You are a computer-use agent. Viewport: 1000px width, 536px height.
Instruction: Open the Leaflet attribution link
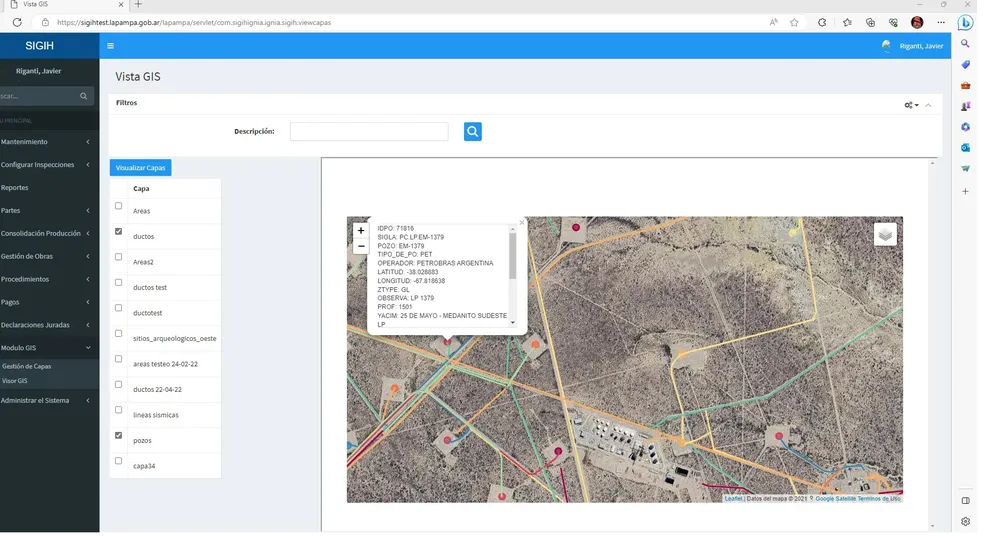click(x=733, y=498)
